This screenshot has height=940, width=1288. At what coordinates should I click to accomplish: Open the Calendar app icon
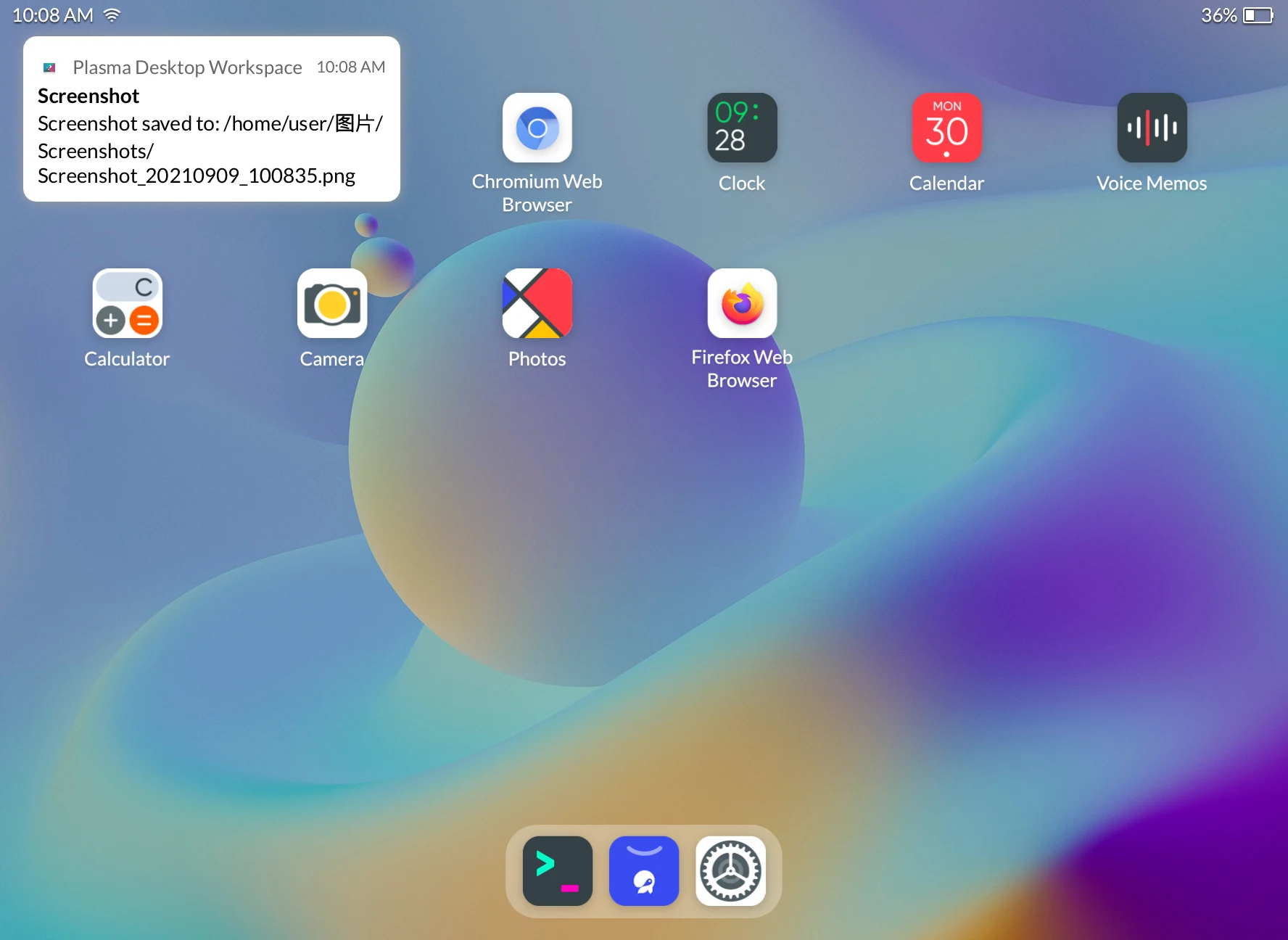946,128
